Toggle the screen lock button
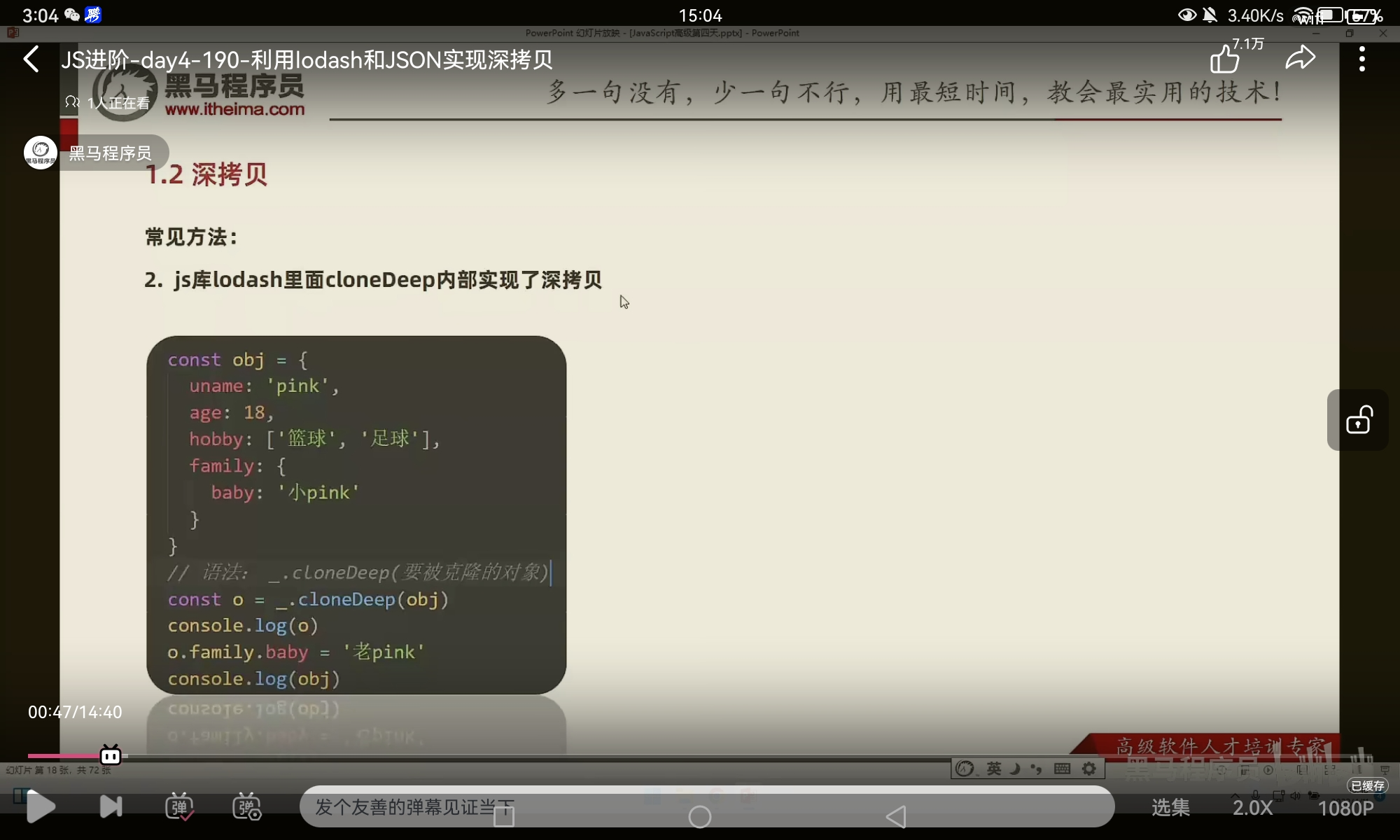Image resolution: width=1400 pixels, height=840 pixels. pyautogui.click(x=1359, y=420)
